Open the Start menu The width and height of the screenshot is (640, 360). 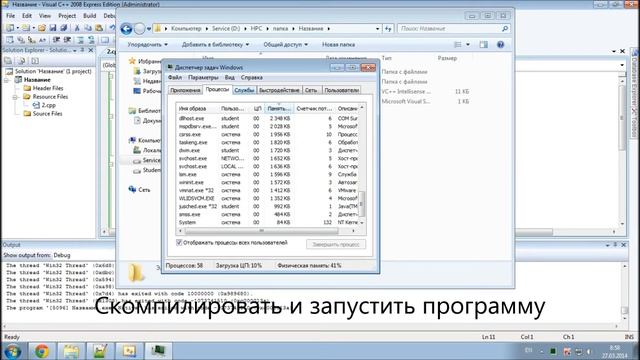click(13, 351)
